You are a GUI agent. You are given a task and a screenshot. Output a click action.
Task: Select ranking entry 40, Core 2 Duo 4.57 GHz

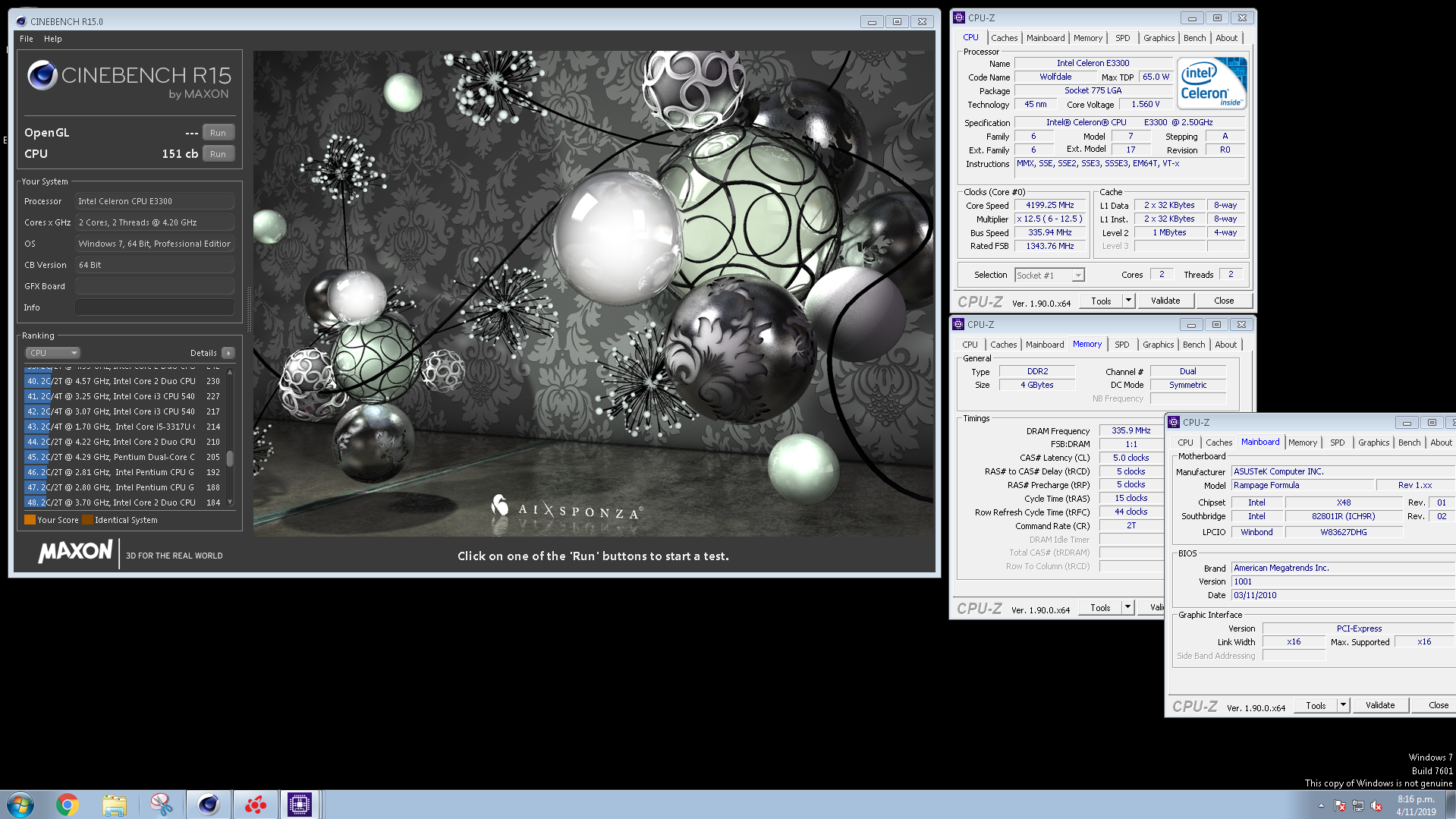tap(123, 381)
